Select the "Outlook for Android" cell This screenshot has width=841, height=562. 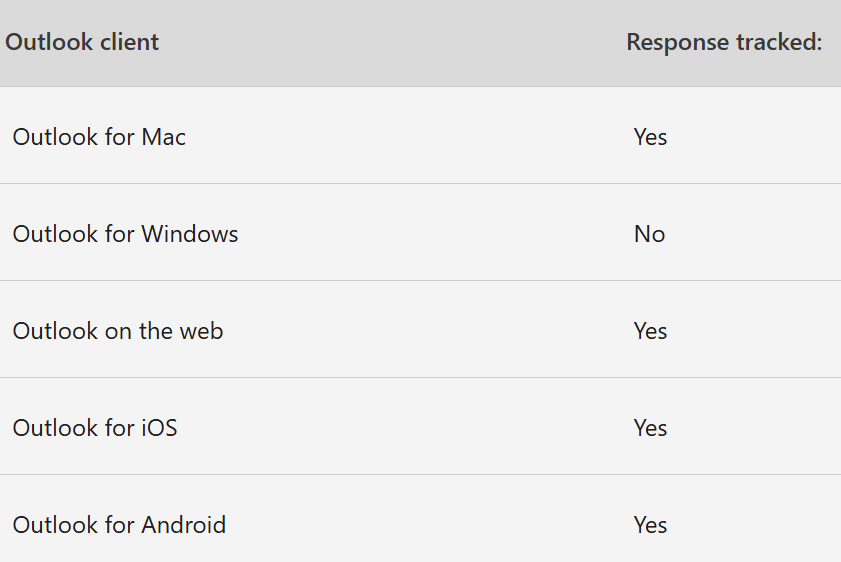(x=119, y=525)
